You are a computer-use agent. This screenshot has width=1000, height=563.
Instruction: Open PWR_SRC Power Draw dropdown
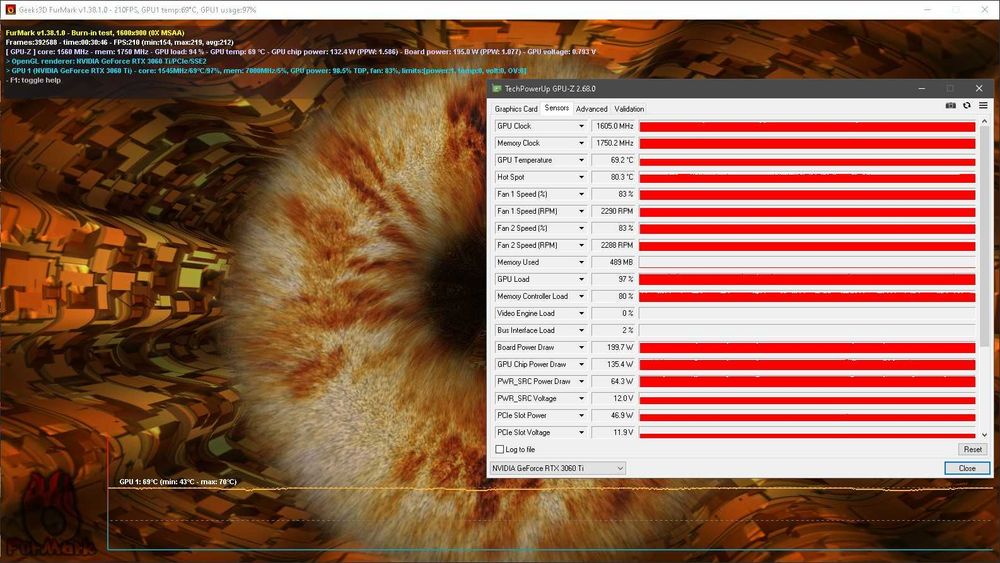[581, 381]
